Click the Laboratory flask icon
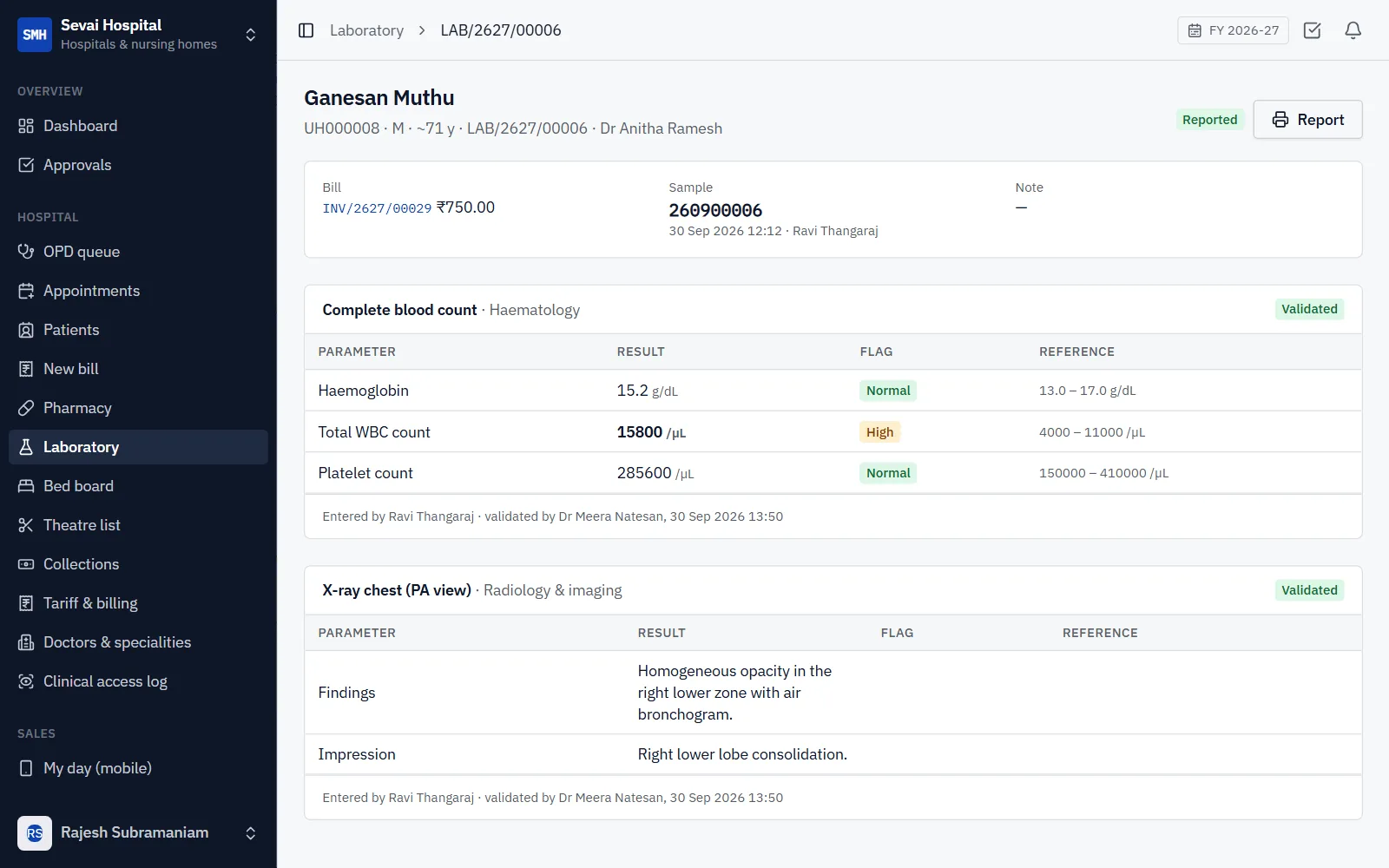Screen dimensions: 1389x868 coord(26,447)
